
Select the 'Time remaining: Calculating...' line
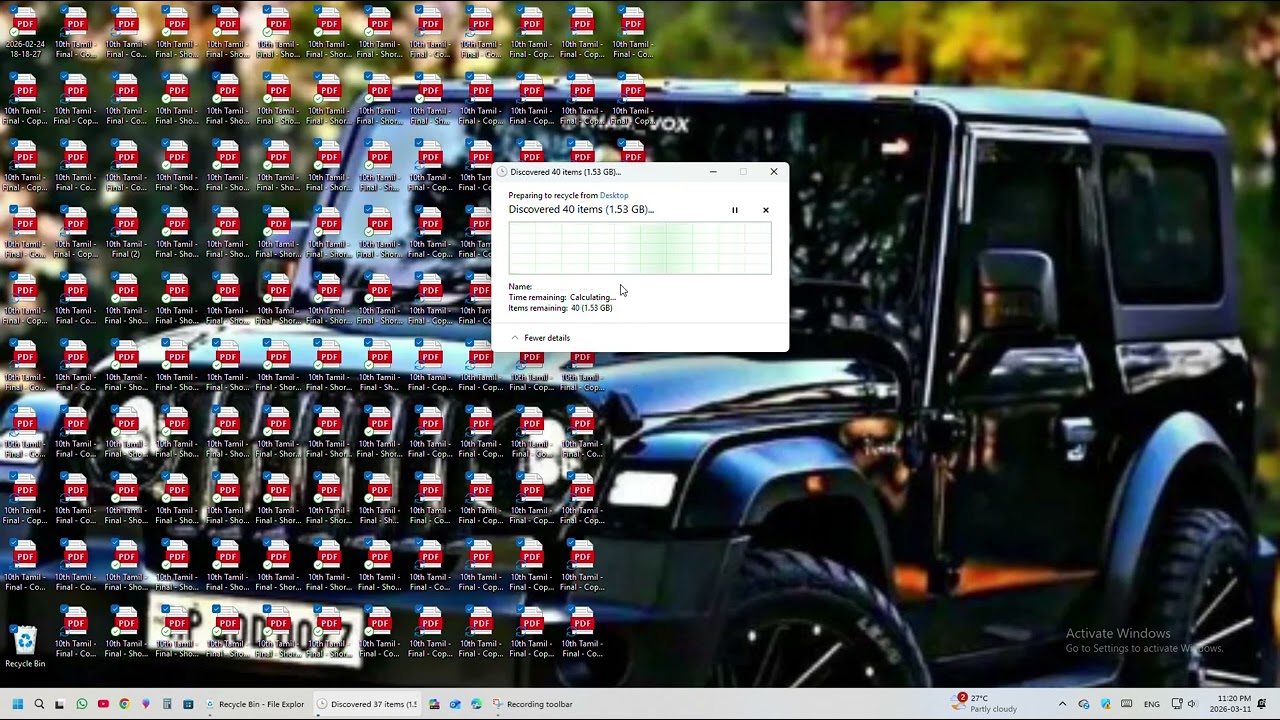[x=562, y=297]
